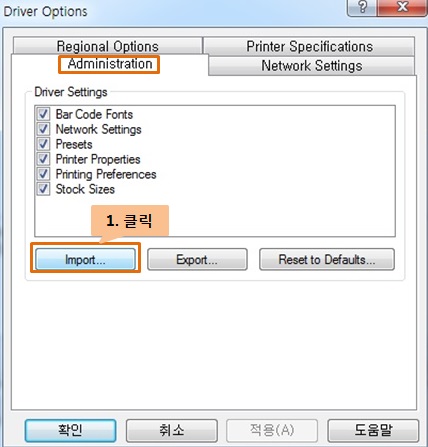This screenshot has width=428, height=447.
Task: Toggle the Stock Sizes checkbox
Action: pos(43,189)
